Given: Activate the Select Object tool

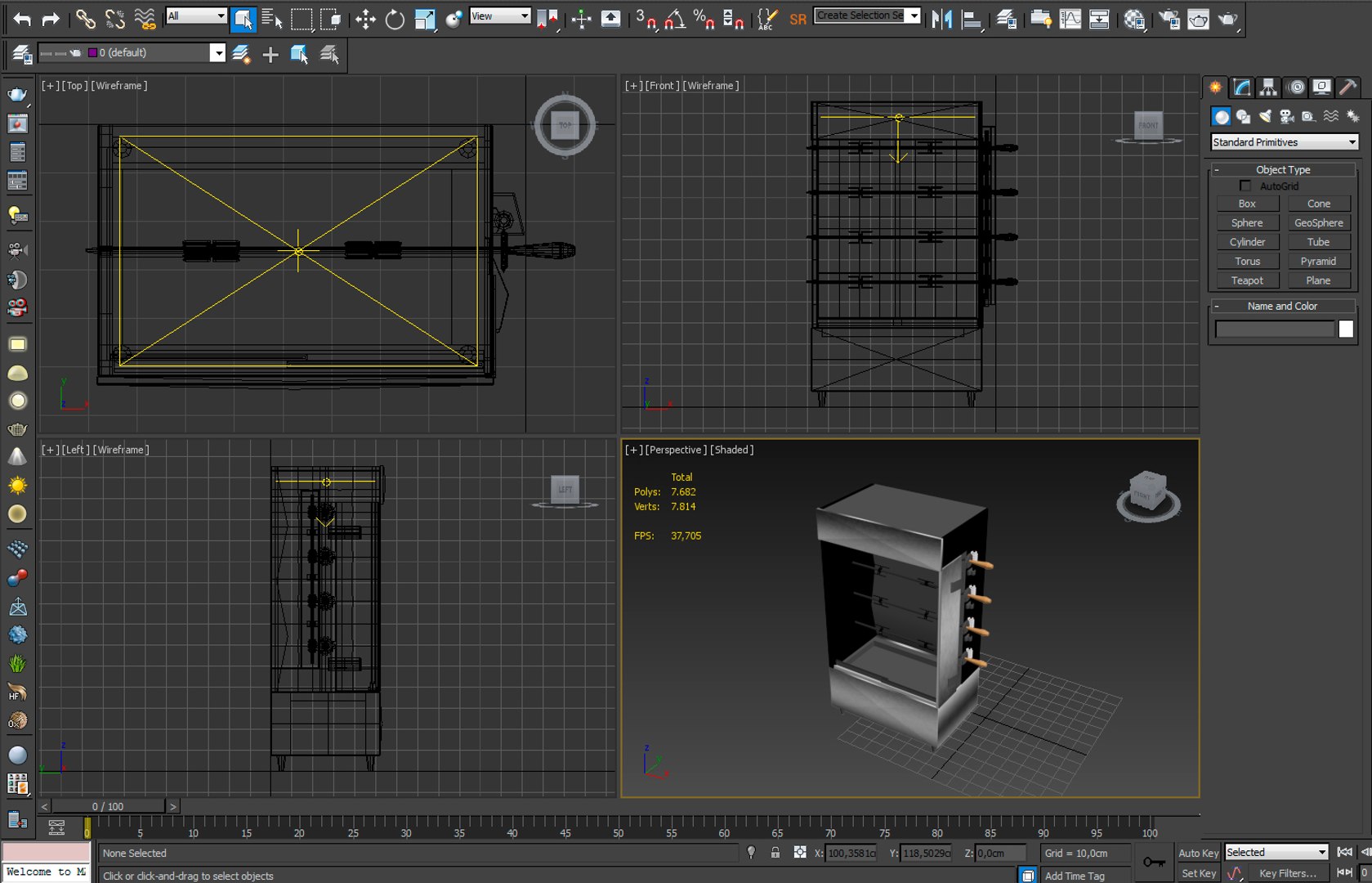Looking at the screenshot, I should click(x=243, y=18).
